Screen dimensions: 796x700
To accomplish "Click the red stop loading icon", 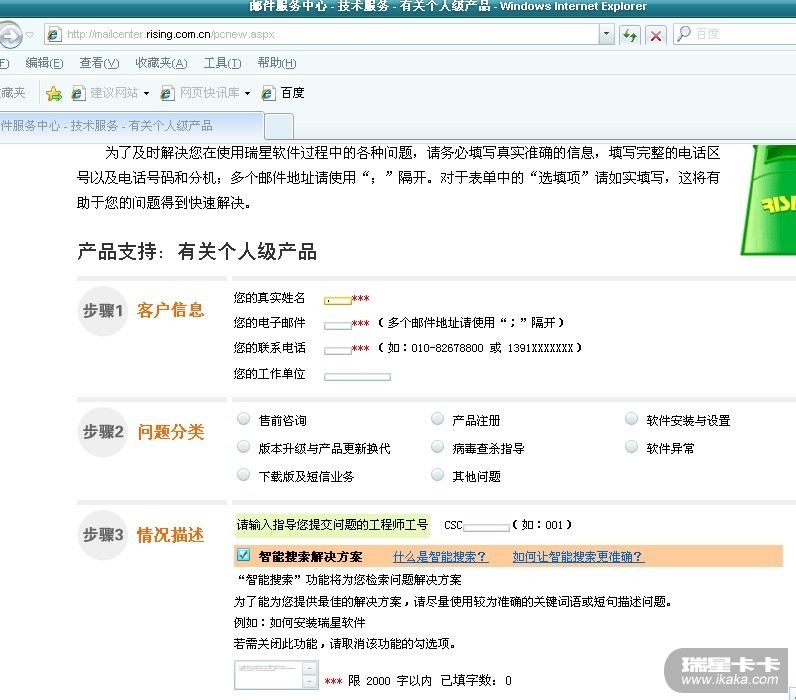I will (x=656, y=35).
